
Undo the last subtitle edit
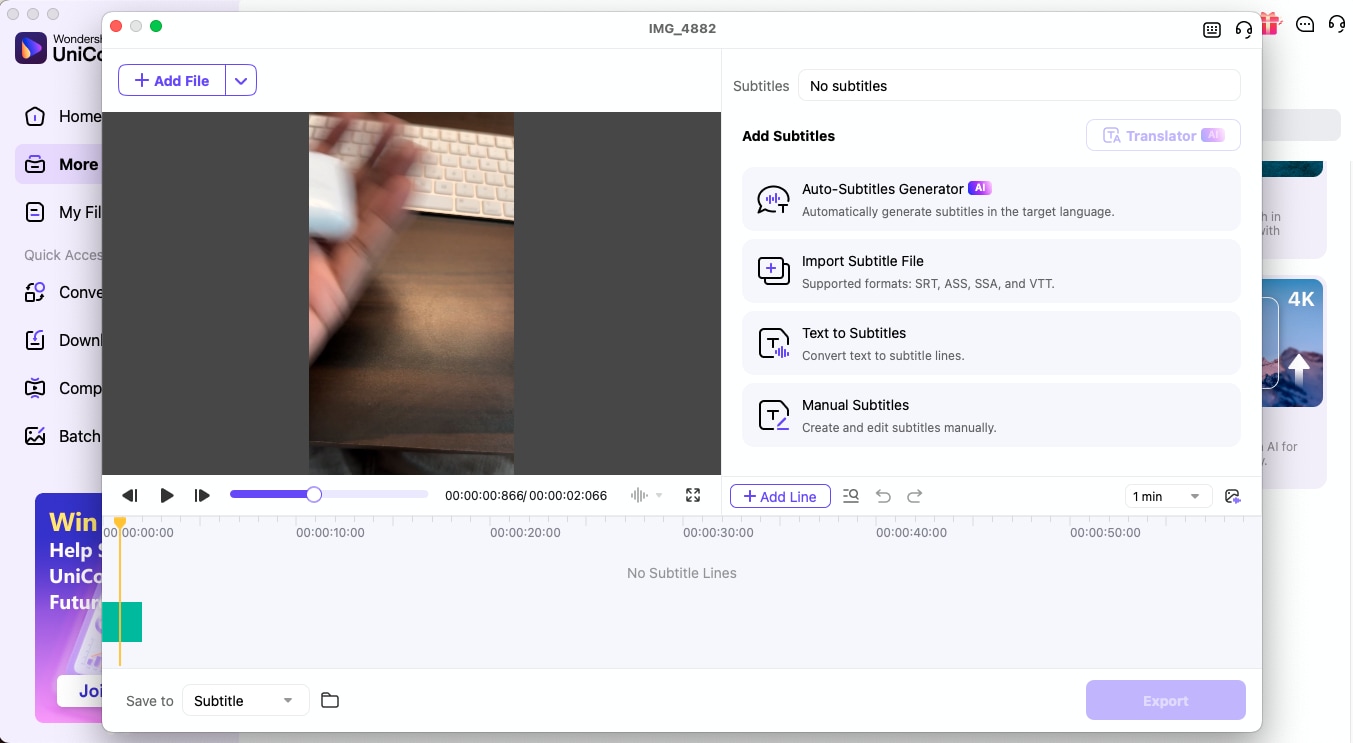point(883,496)
